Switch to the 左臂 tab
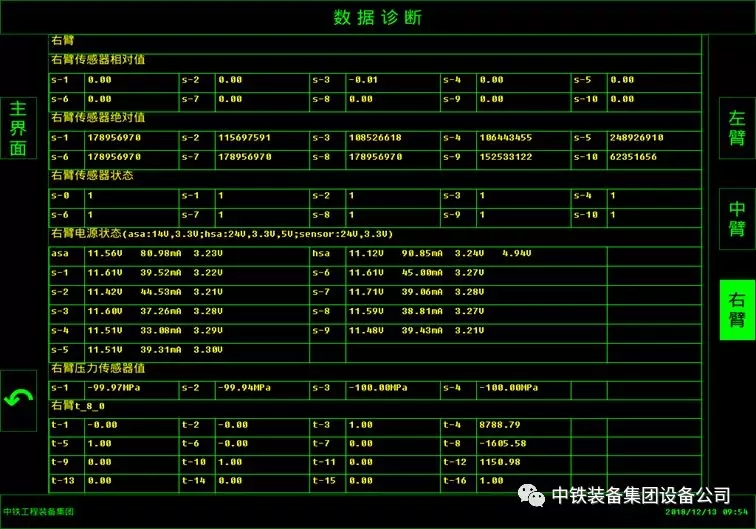 pyautogui.click(x=736, y=128)
